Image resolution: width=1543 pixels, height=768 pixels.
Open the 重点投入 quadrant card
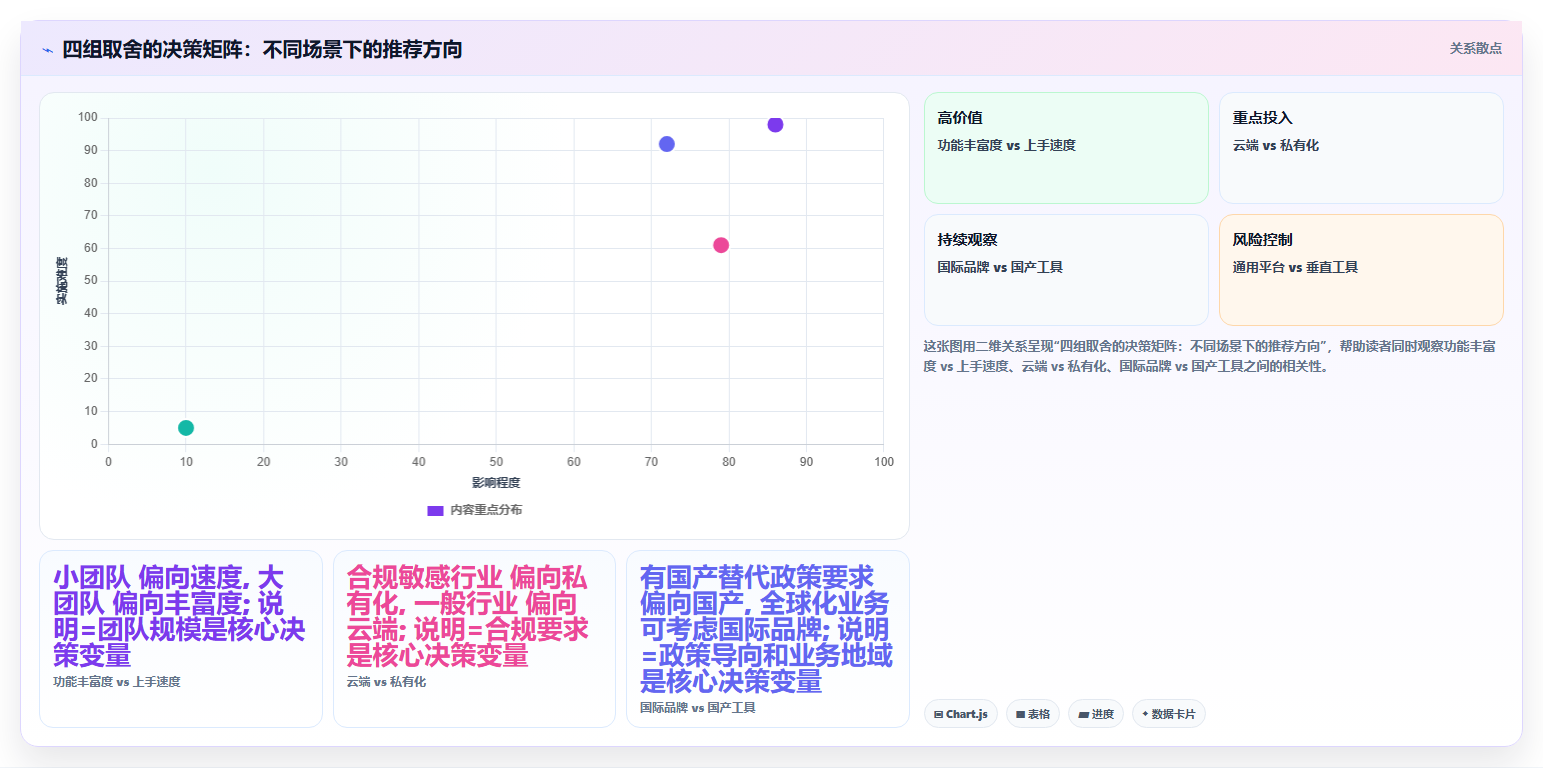coord(1361,148)
